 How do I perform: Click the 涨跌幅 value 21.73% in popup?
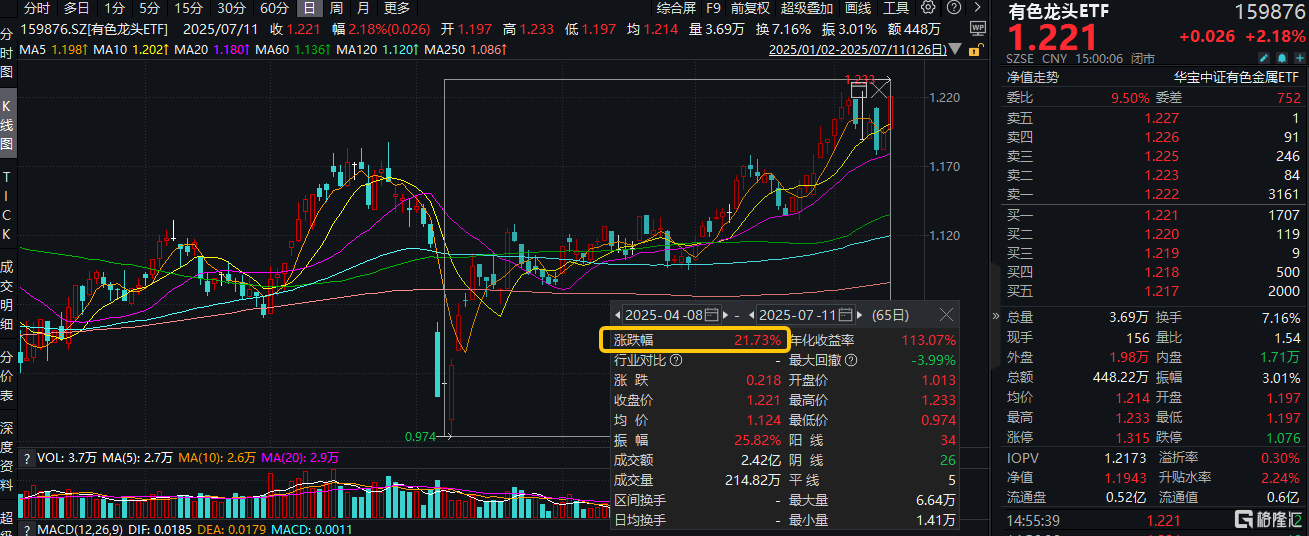pos(758,340)
